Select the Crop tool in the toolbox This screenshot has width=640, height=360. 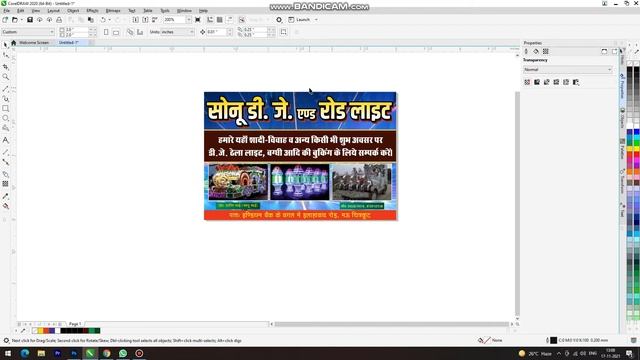pyautogui.click(x=5, y=66)
